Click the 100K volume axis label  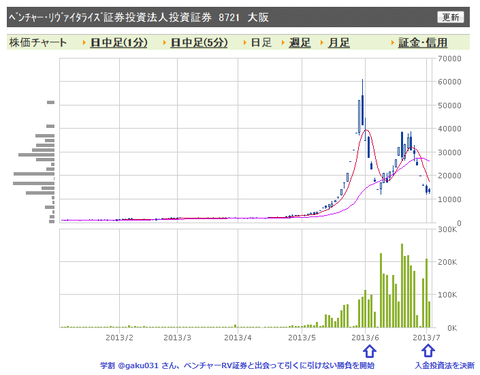coord(447,295)
